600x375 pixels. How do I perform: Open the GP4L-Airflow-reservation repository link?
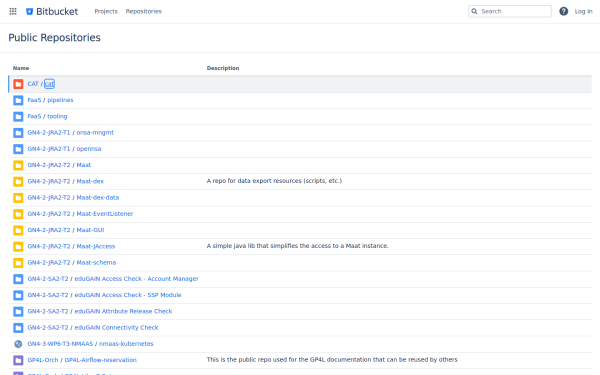[x=101, y=360]
